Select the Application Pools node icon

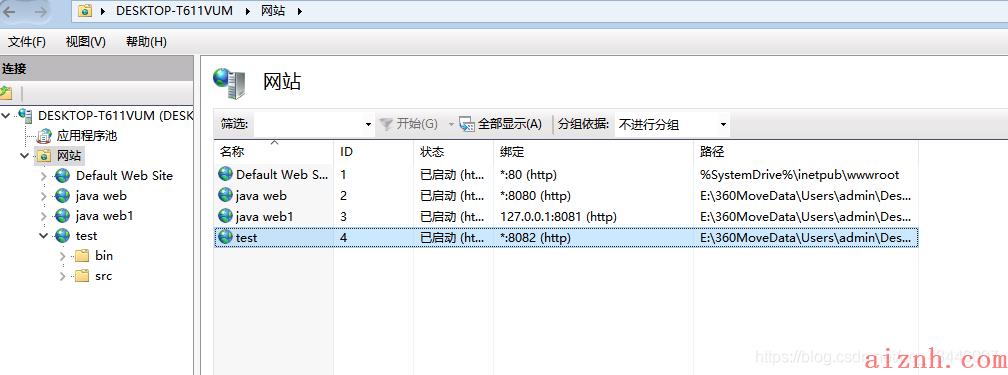tap(44, 136)
